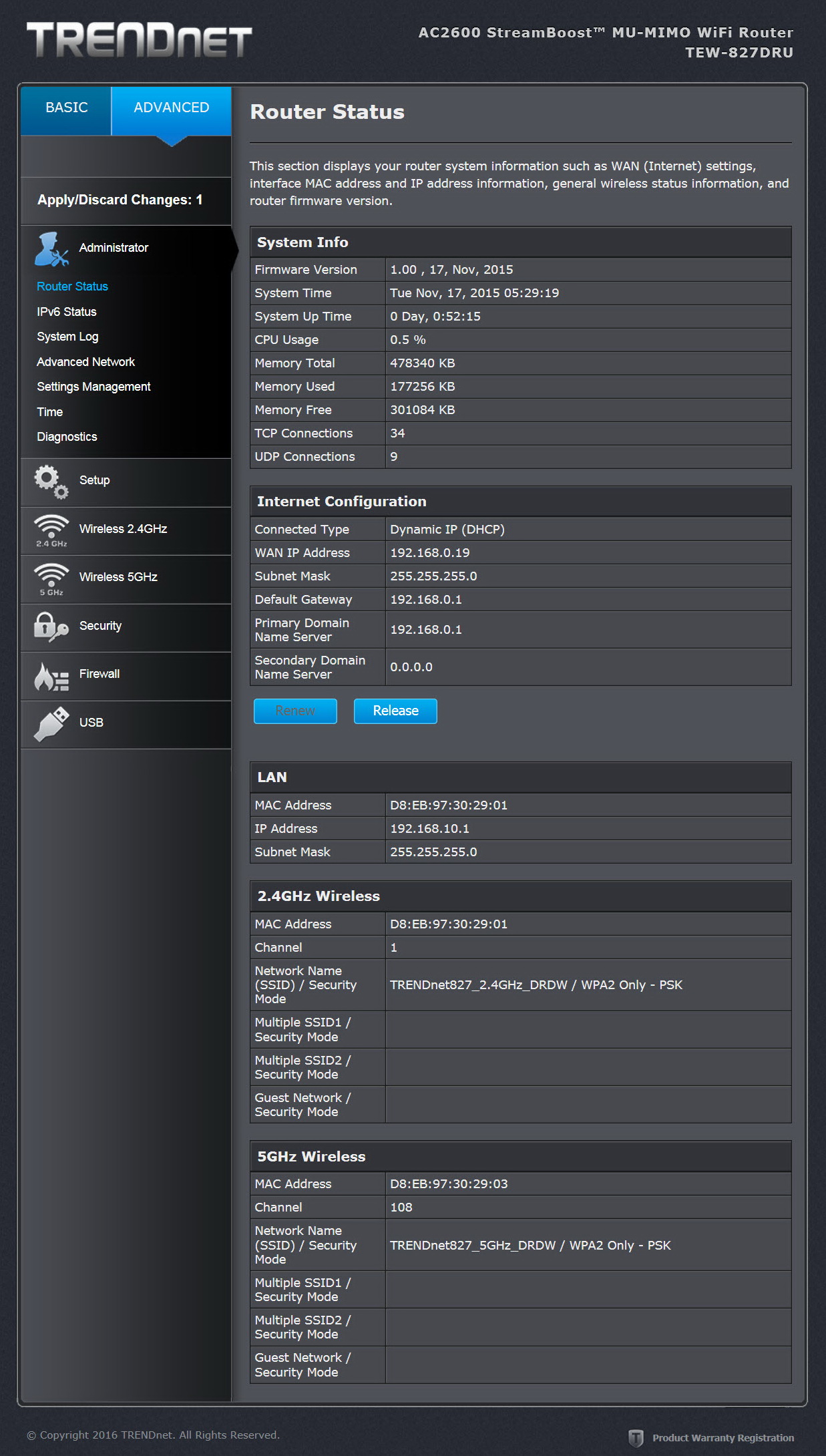Open the Time settings page
The width and height of the screenshot is (826, 1456).
point(50,412)
